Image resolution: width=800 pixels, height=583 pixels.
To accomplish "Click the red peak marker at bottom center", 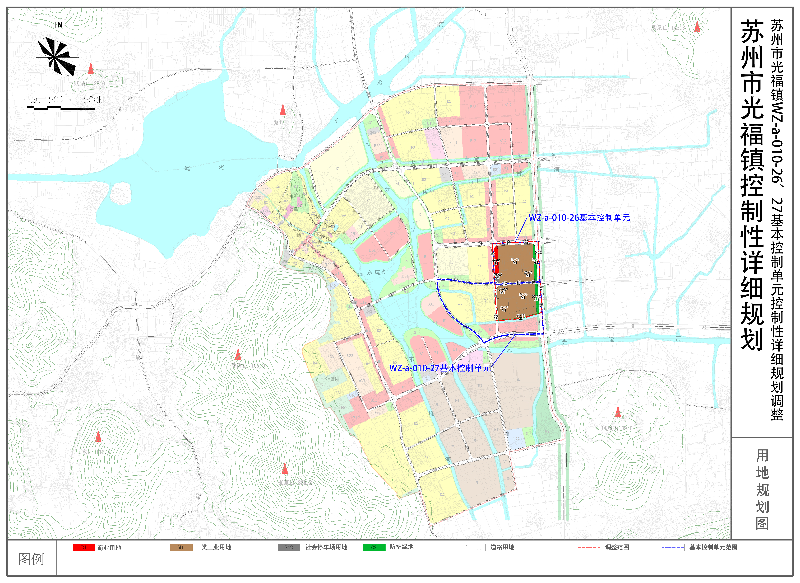I will click(x=285, y=467).
